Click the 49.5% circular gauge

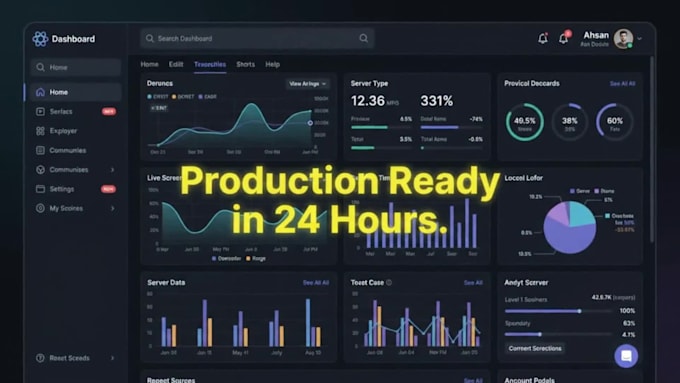click(525, 122)
